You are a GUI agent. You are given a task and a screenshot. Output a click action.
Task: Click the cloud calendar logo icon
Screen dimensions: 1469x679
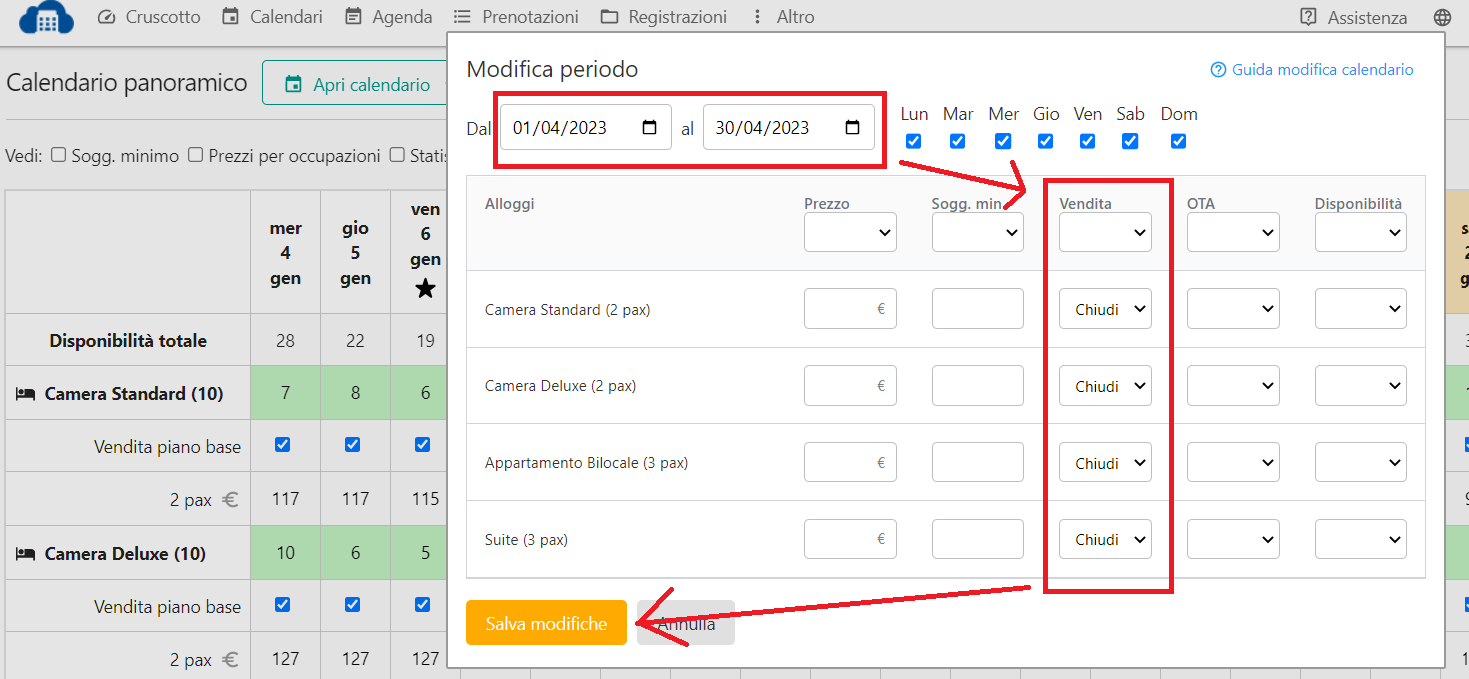[x=47, y=17]
